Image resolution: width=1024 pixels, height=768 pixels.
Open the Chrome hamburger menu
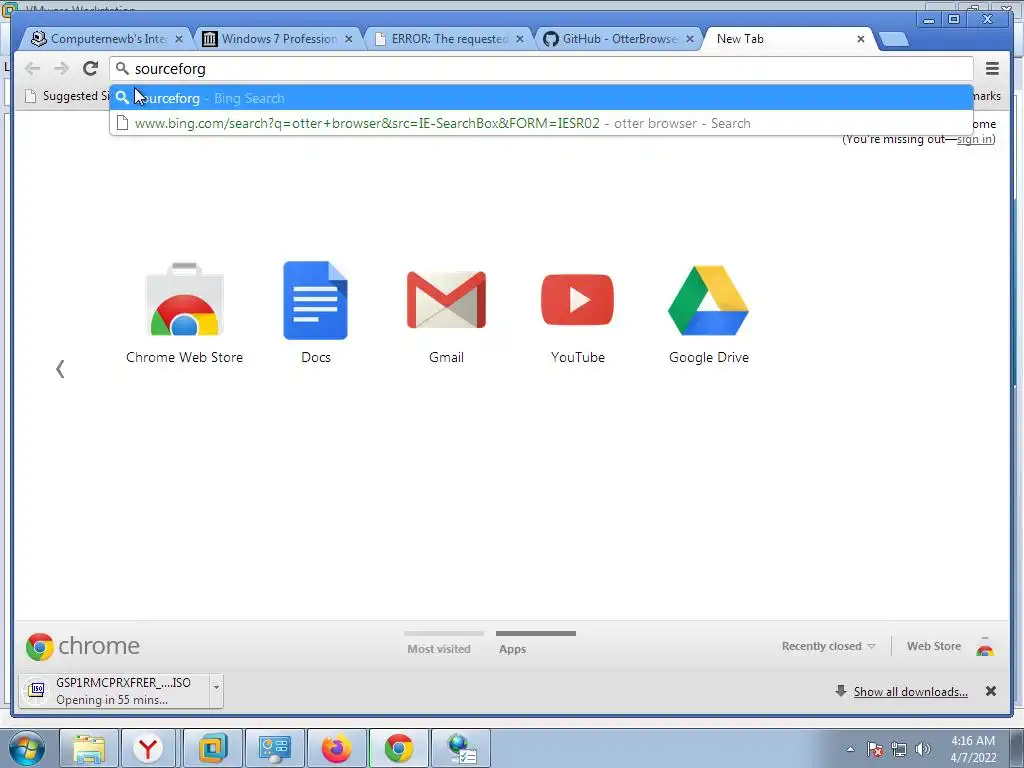click(992, 69)
